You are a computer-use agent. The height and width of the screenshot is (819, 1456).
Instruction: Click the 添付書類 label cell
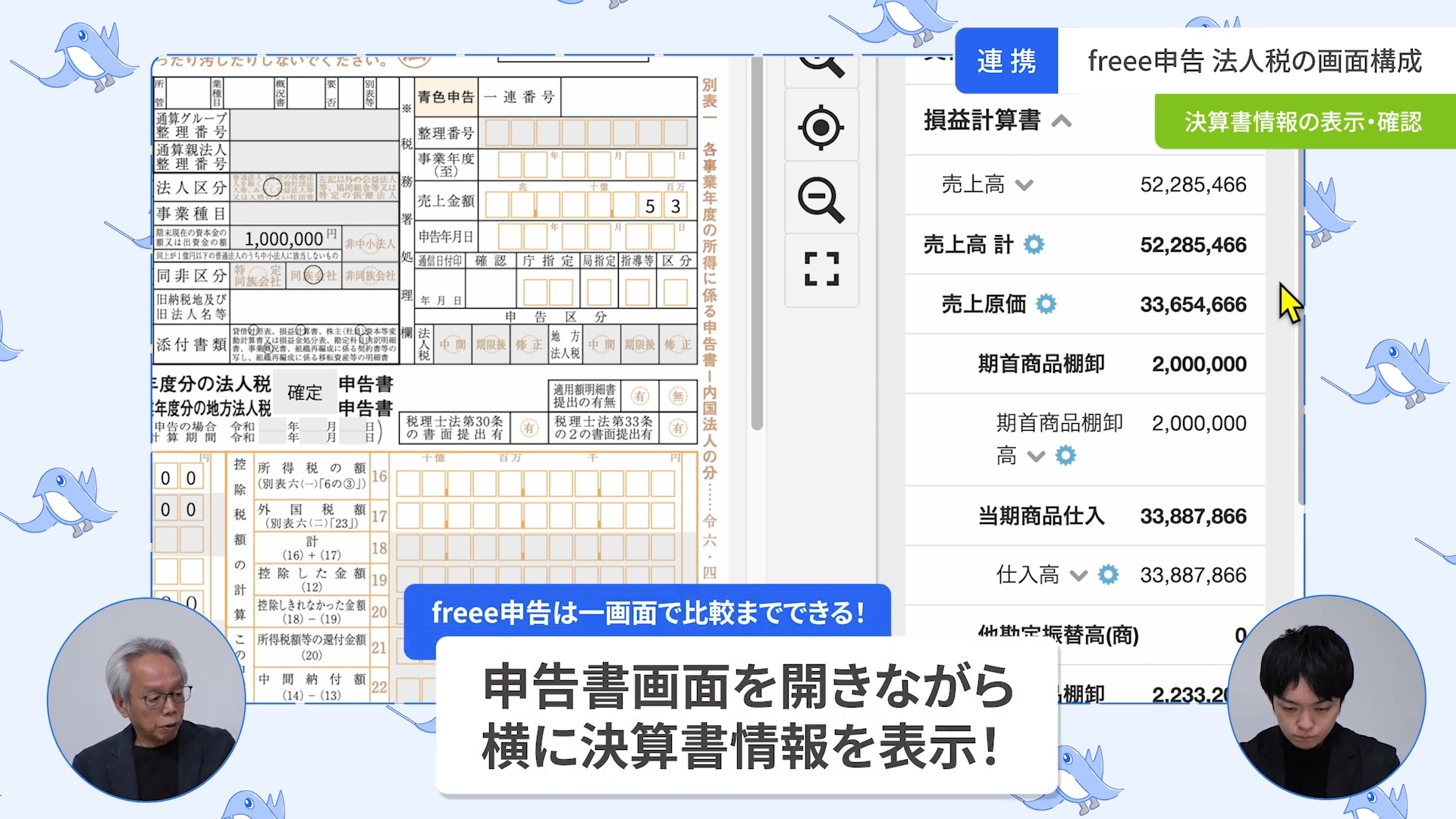pos(191,344)
